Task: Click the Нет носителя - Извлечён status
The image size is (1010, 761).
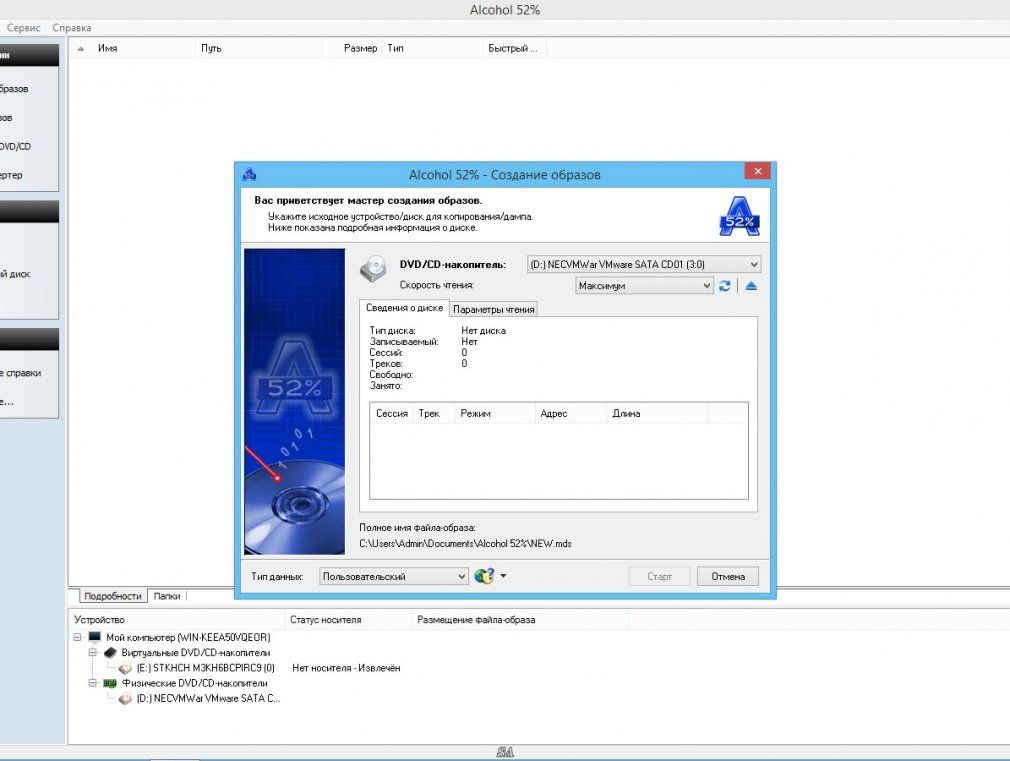Action: (x=346, y=668)
